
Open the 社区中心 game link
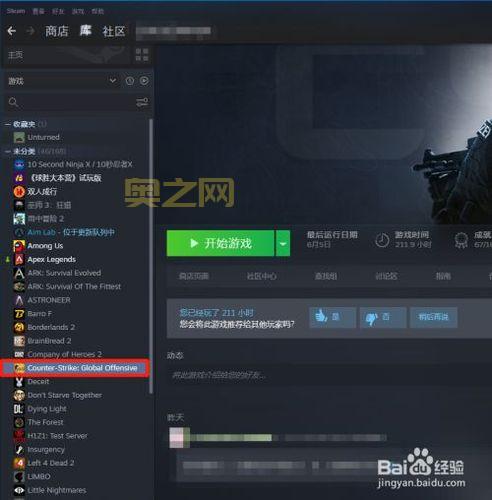click(261, 276)
